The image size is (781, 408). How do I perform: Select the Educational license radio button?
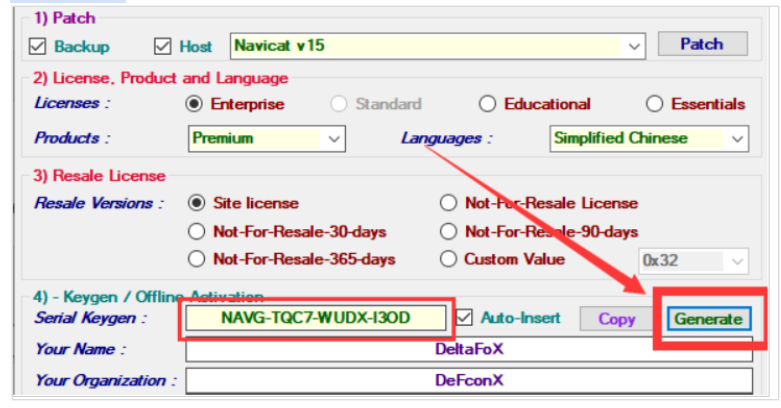tap(487, 104)
